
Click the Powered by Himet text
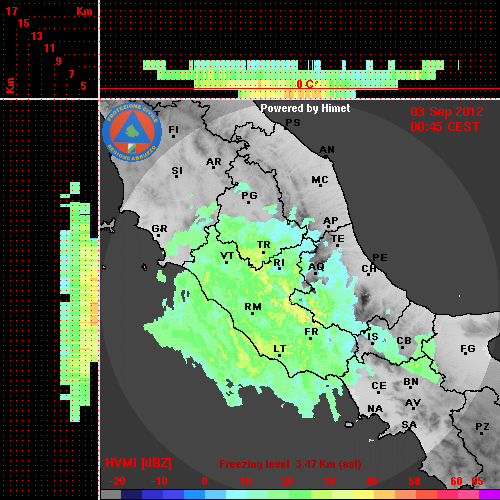click(x=305, y=108)
